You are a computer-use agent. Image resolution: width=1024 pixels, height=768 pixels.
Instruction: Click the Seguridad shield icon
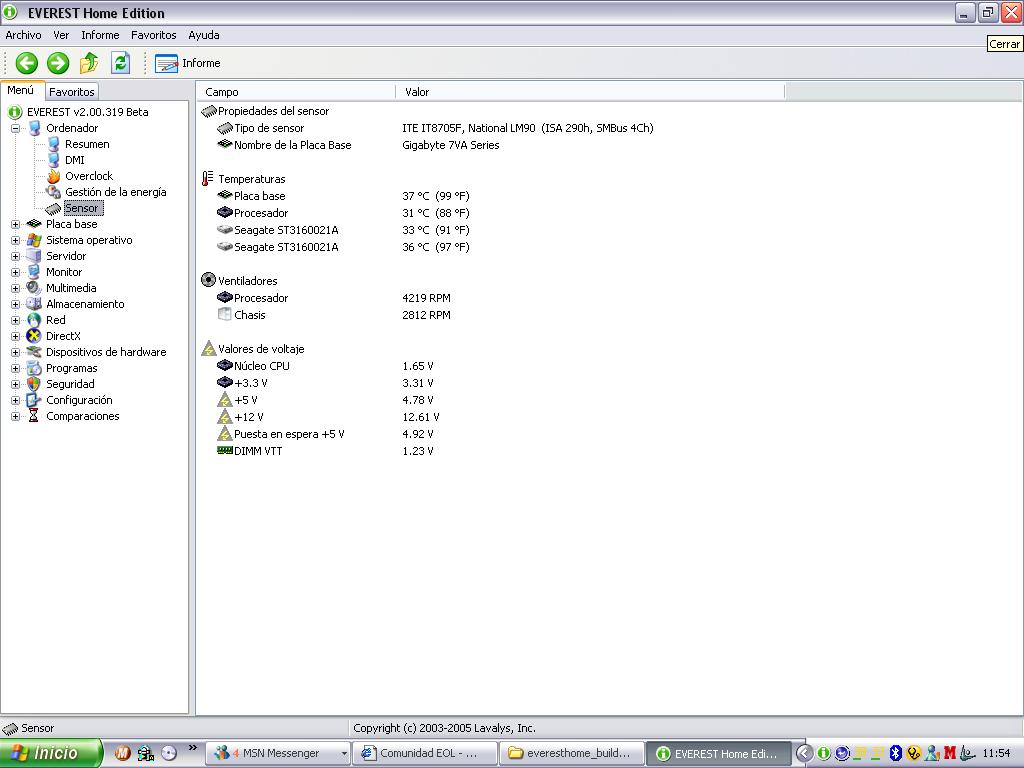point(34,384)
